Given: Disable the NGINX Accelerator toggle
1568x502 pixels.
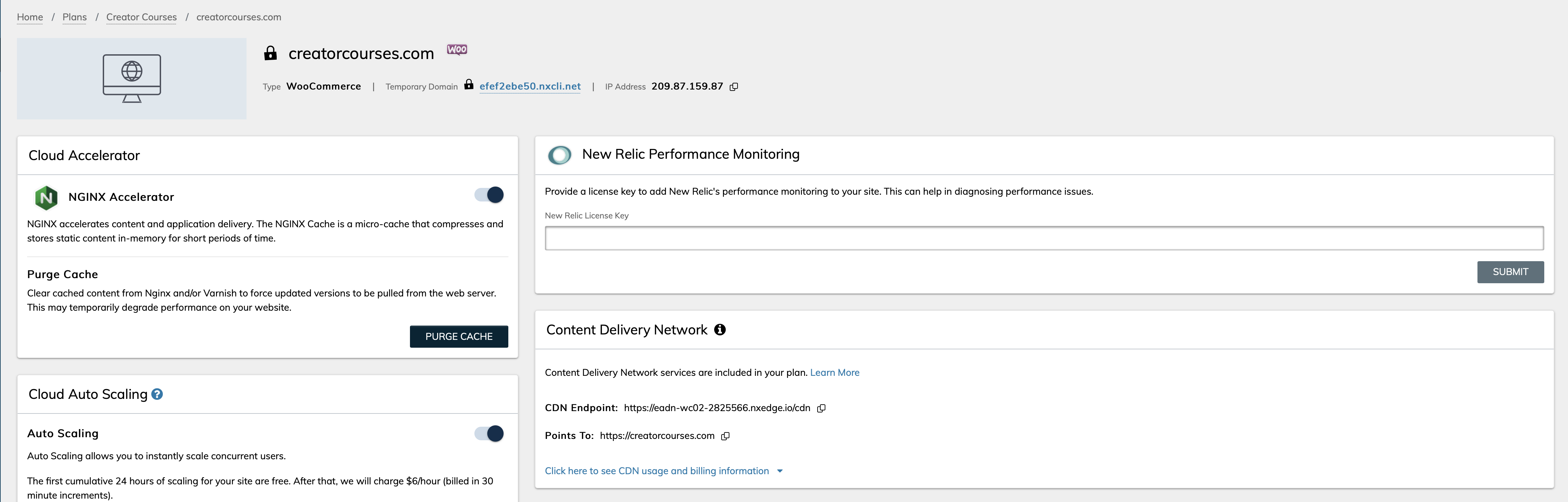Looking at the screenshot, I should tap(489, 195).
